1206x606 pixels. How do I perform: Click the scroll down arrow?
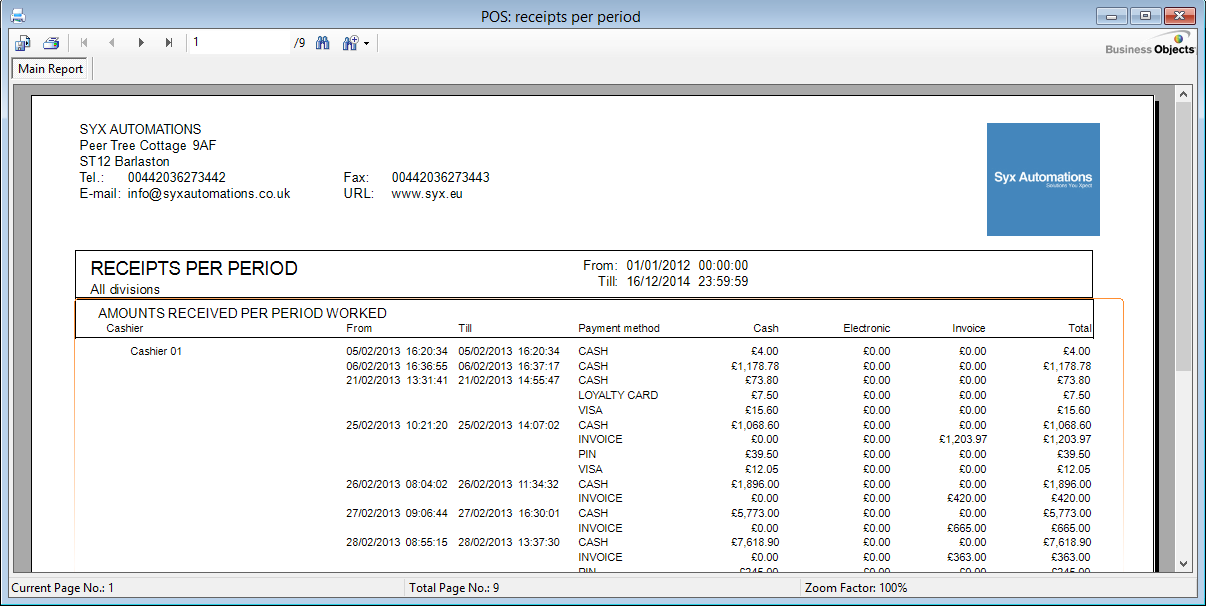click(x=1183, y=564)
